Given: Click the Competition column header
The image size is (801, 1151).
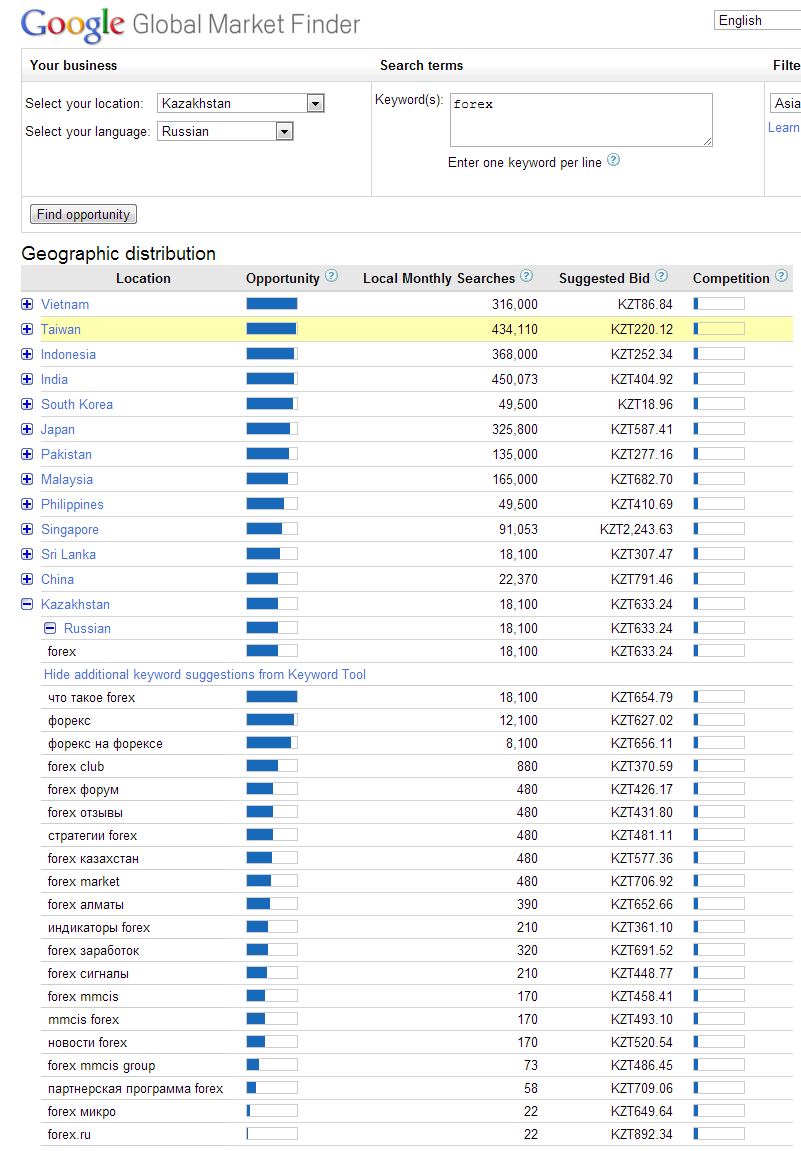Looking at the screenshot, I should tap(731, 278).
